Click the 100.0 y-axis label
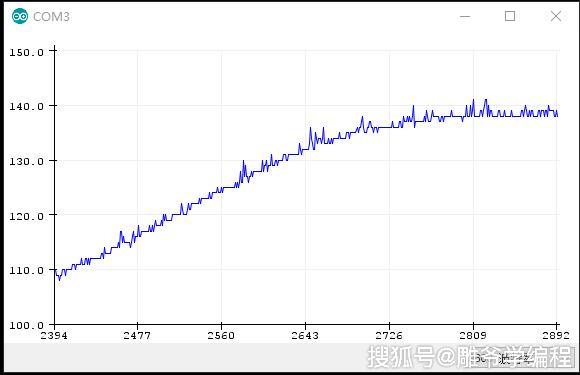The width and height of the screenshot is (580, 375). coord(27,325)
